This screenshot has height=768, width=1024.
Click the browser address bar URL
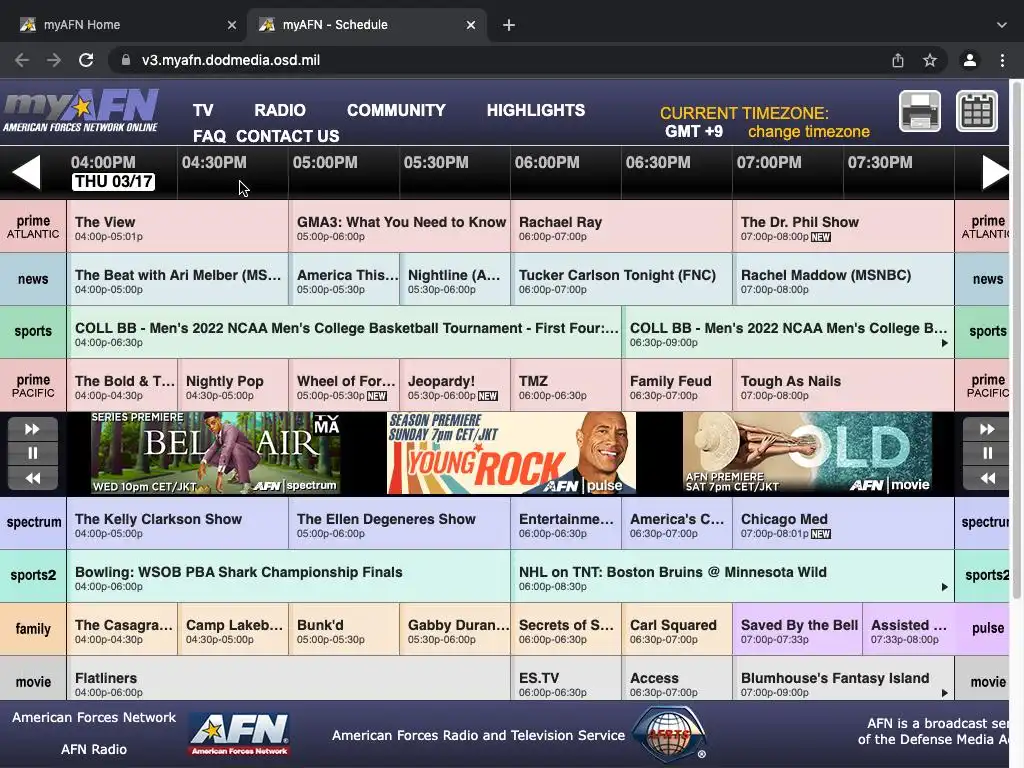coord(231,60)
